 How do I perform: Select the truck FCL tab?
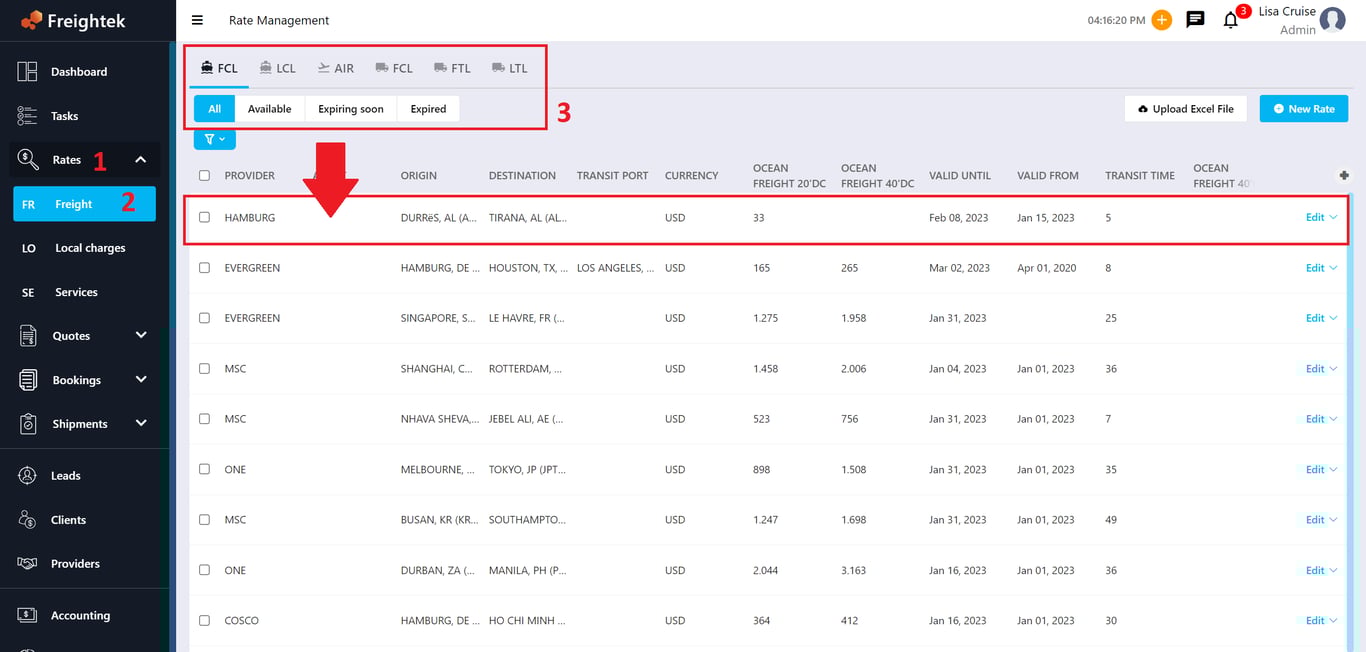[394, 68]
